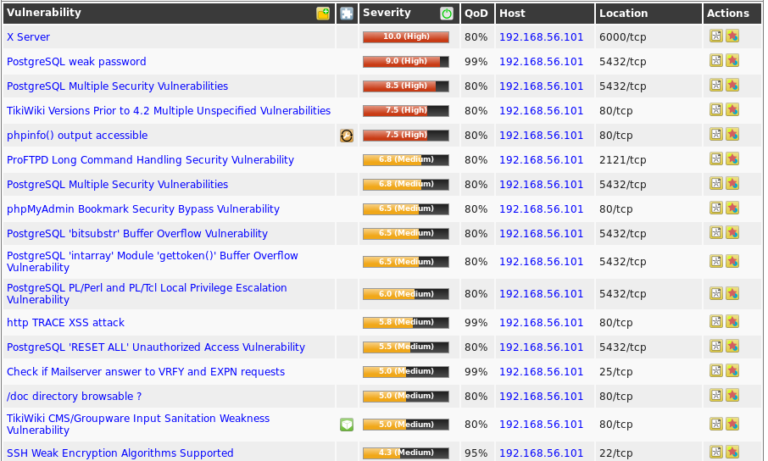Sort by the Location column header
Image resolution: width=768 pixels, height=461 pixels.
click(x=623, y=13)
